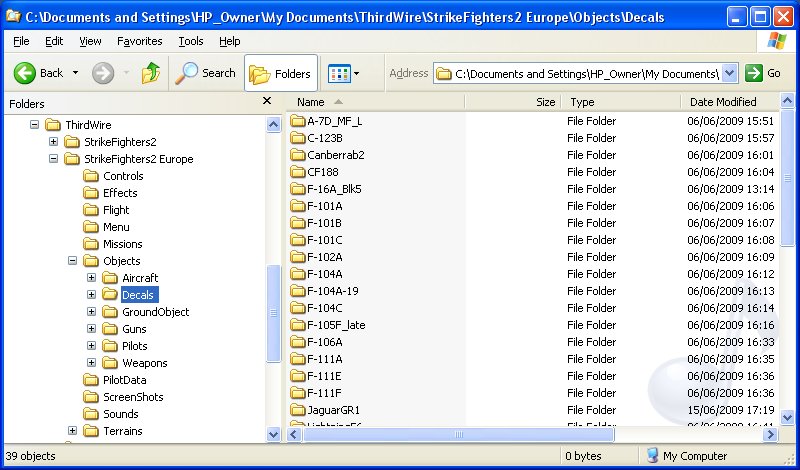Select the F-104C folder icon
800x470 pixels.
(297, 308)
